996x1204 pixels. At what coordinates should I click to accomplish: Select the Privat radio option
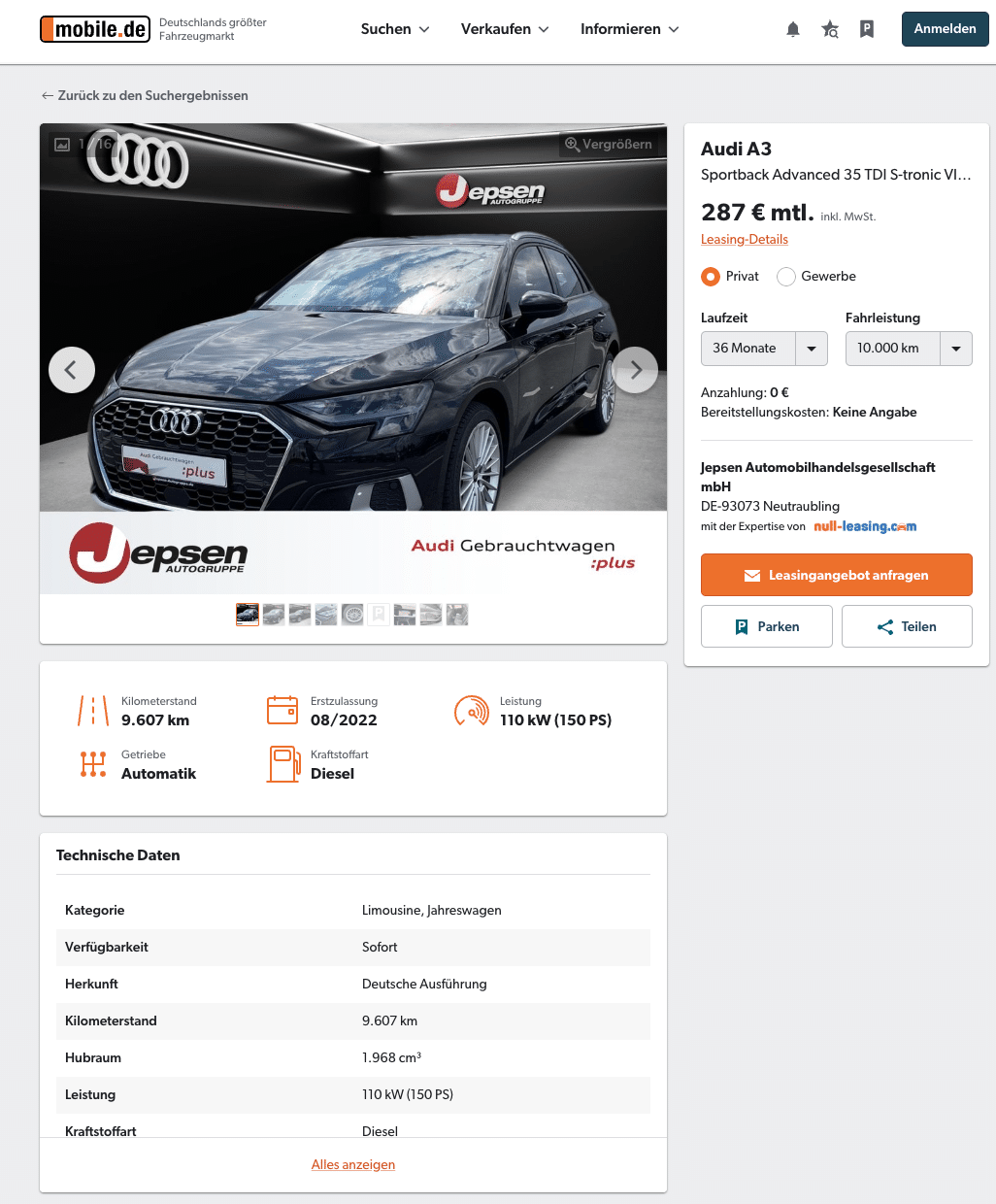pos(711,277)
